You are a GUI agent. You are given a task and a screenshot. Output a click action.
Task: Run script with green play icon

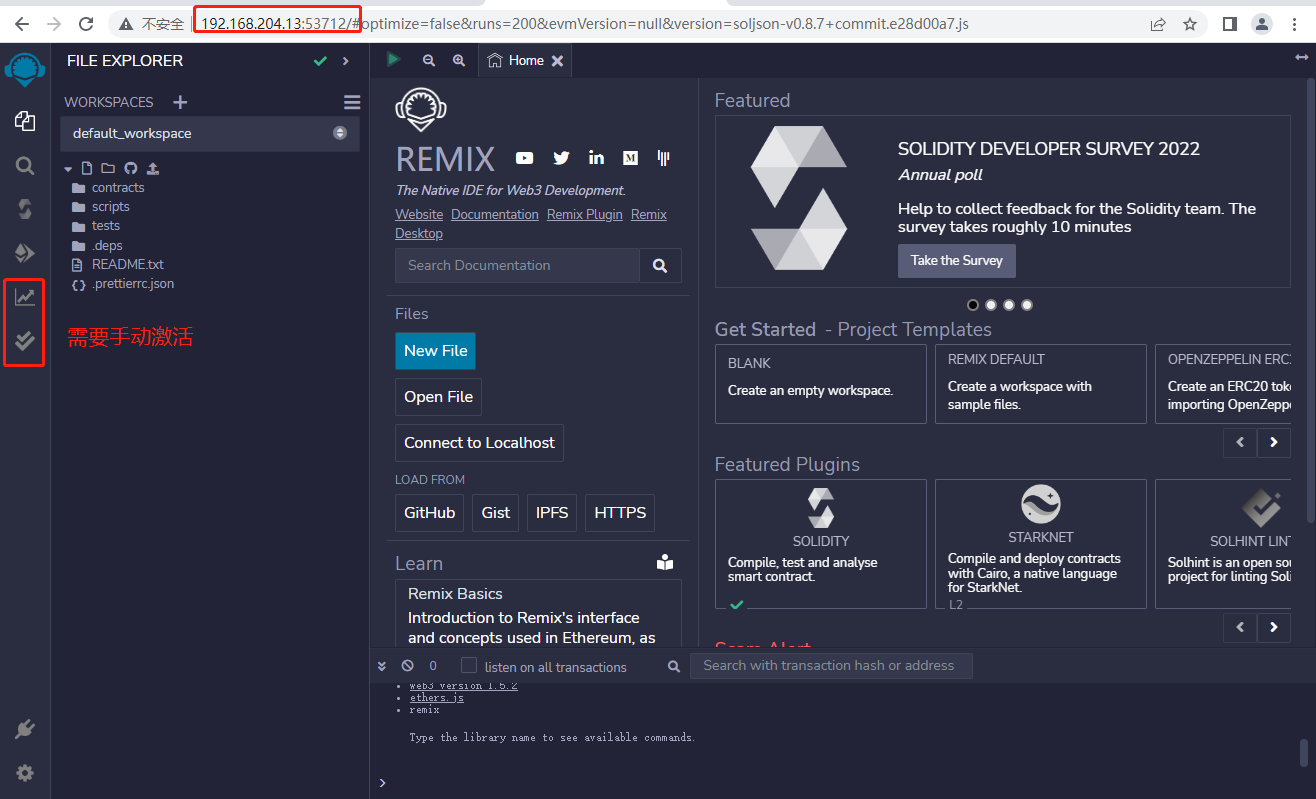tap(394, 60)
